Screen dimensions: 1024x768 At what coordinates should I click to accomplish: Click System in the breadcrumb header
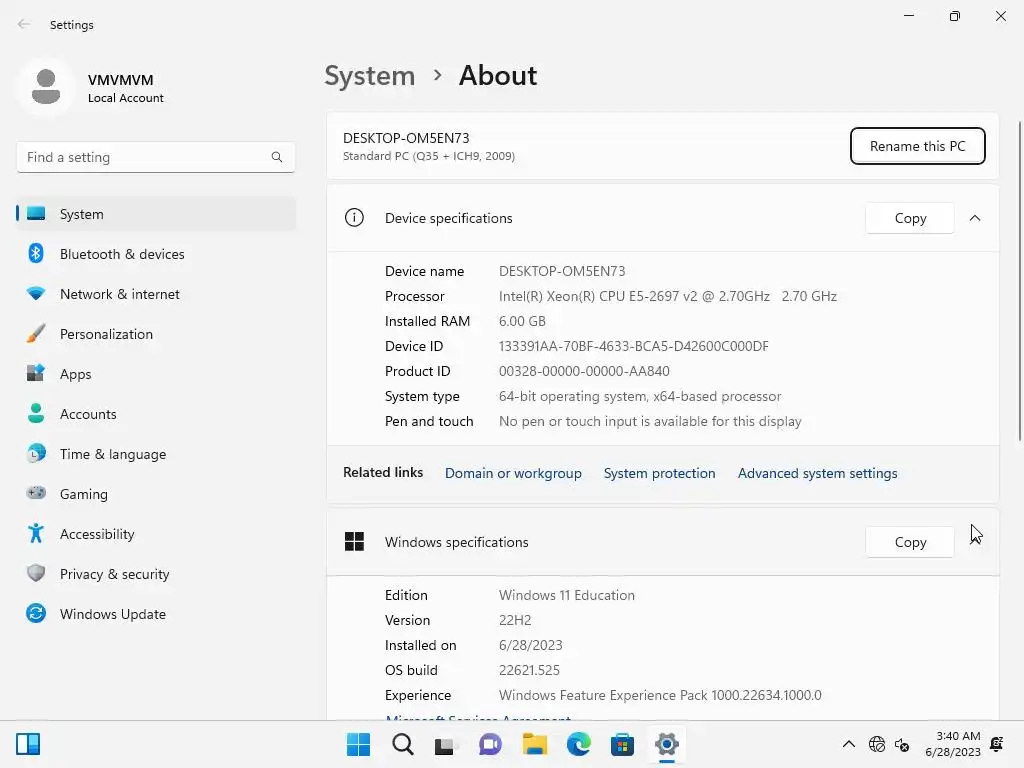[x=370, y=76]
